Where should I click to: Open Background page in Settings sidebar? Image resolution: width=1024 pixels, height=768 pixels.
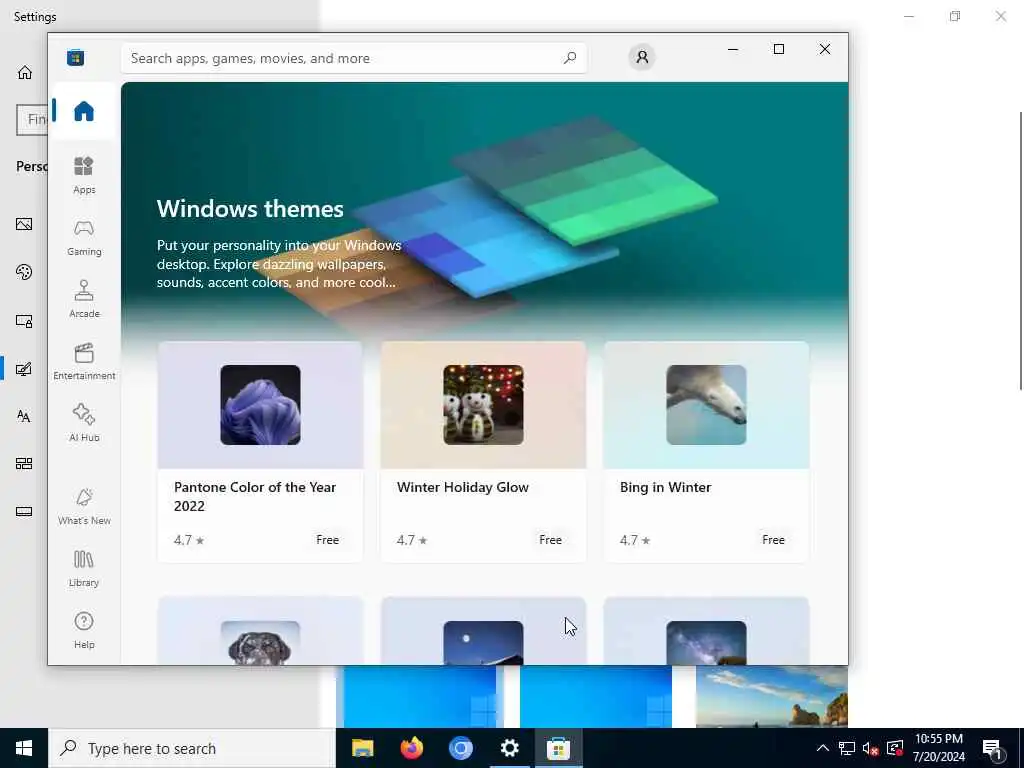(x=24, y=225)
